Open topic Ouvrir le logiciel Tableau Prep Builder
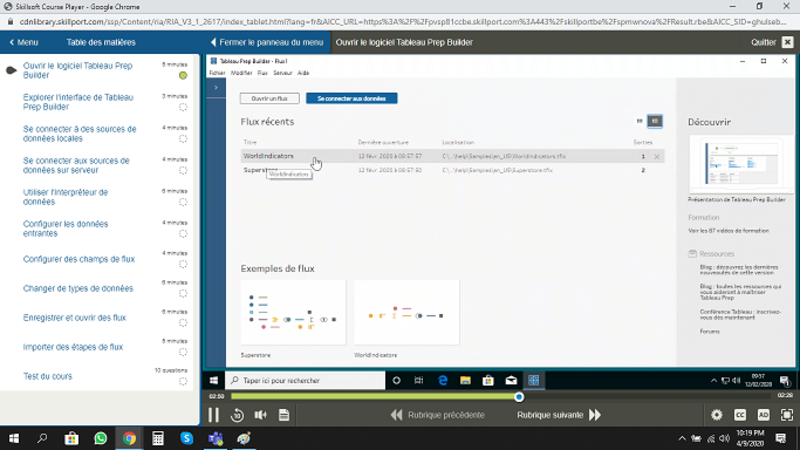 tap(78, 70)
